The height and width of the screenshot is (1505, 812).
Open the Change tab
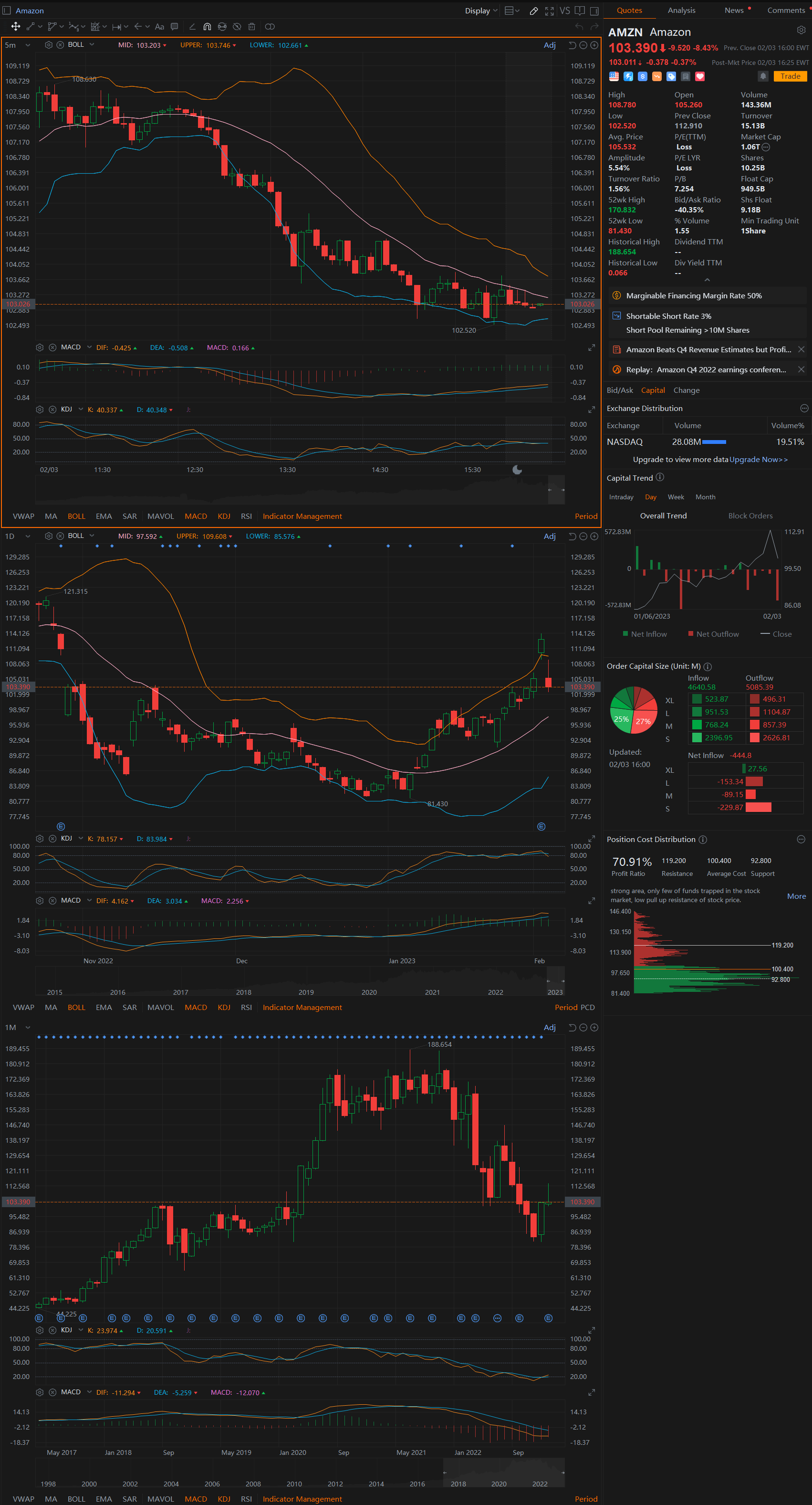coord(687,390)
